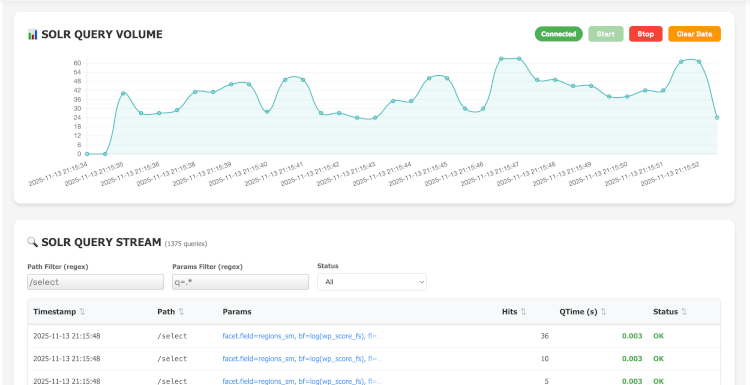Sort by Status column arrows icon
Screen dimensions: 750x385
684,312
